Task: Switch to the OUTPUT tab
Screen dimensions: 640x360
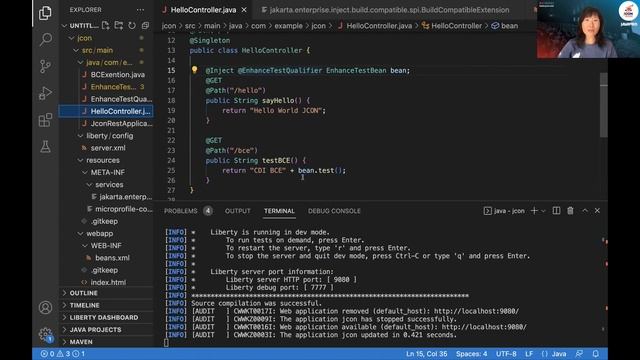Action: coord(238,211)
